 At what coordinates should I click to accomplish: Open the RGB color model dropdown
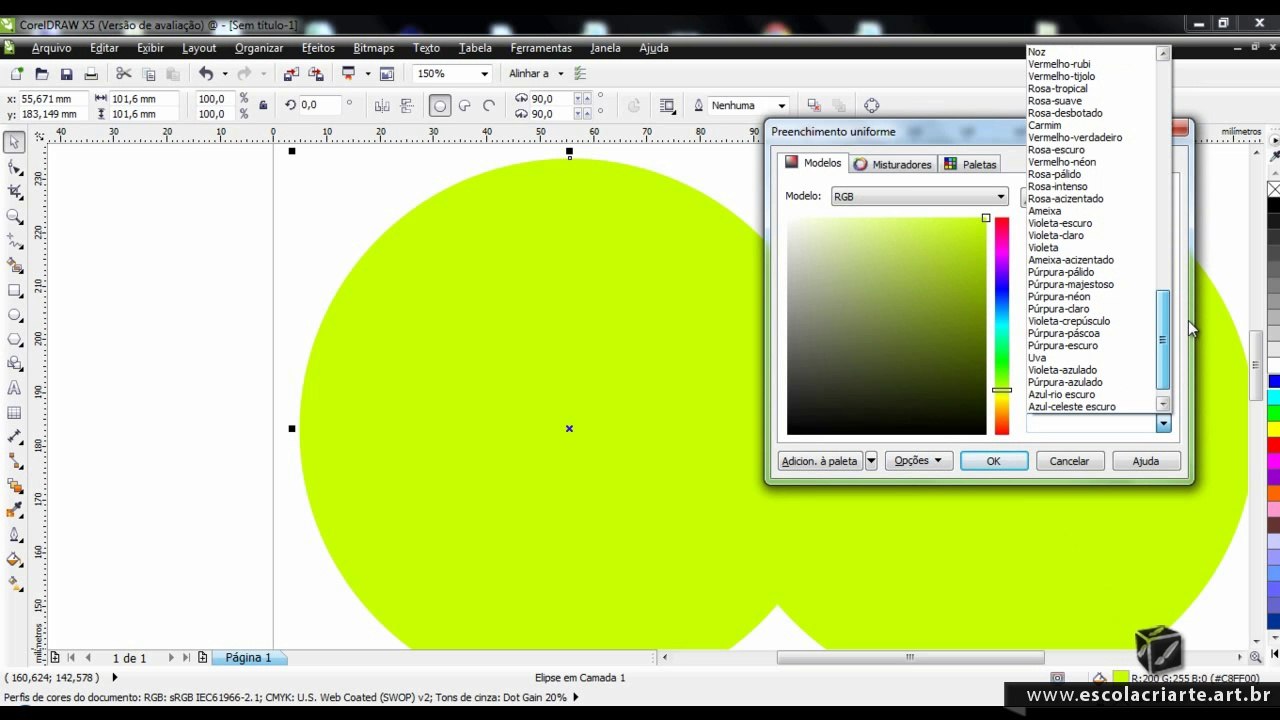[919, 197]
